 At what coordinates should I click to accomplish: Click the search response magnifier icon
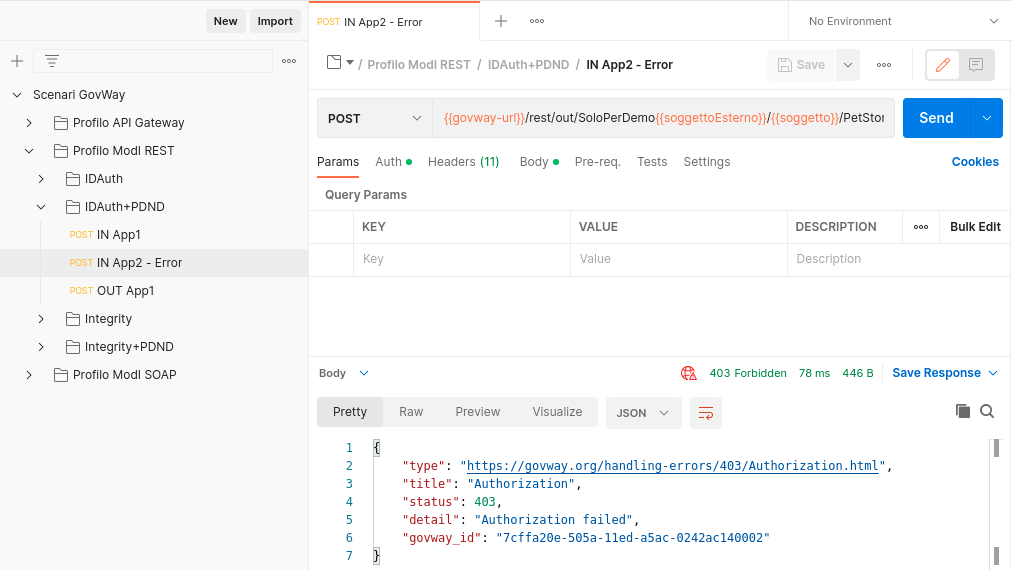(x=987, y=411)
